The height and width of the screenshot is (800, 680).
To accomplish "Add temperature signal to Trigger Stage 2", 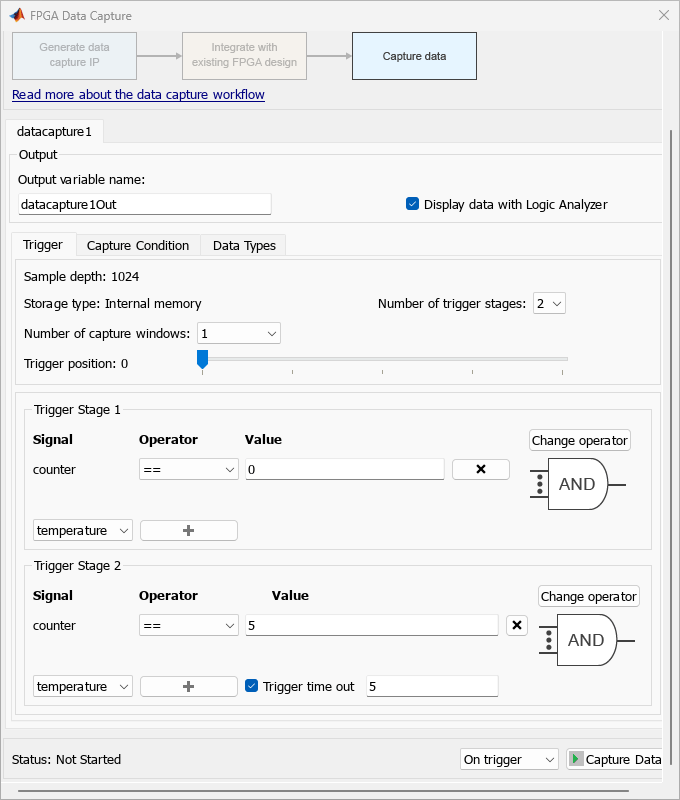I will [188, 687].
